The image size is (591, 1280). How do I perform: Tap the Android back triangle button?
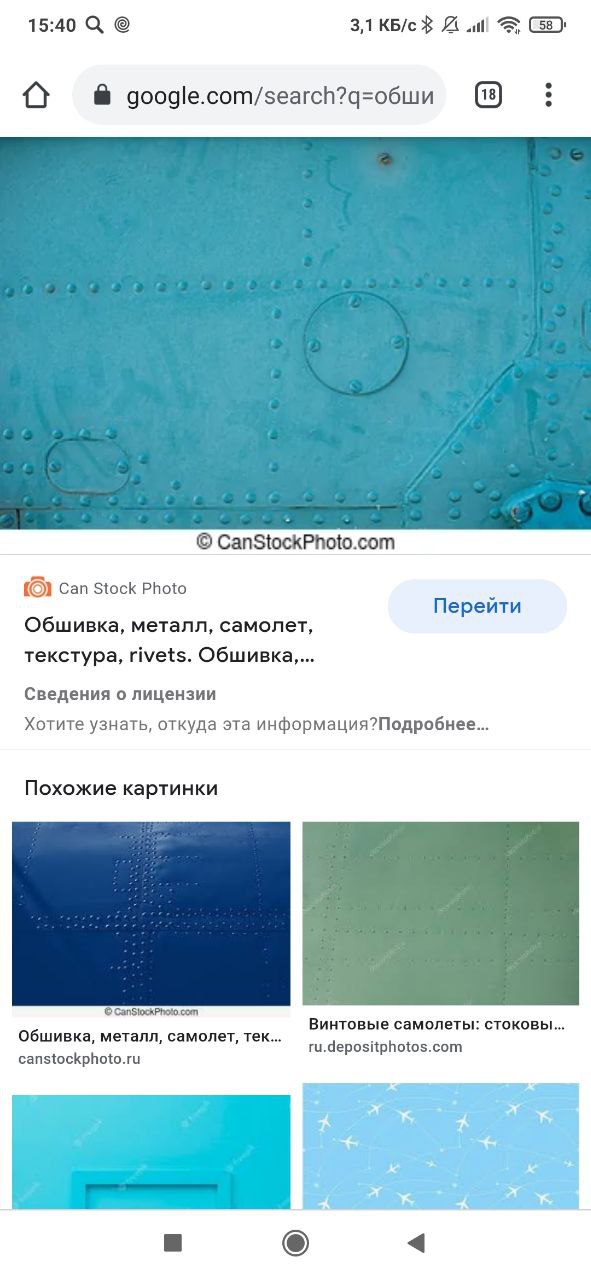pyautogui.click(x=416, y=1243)
